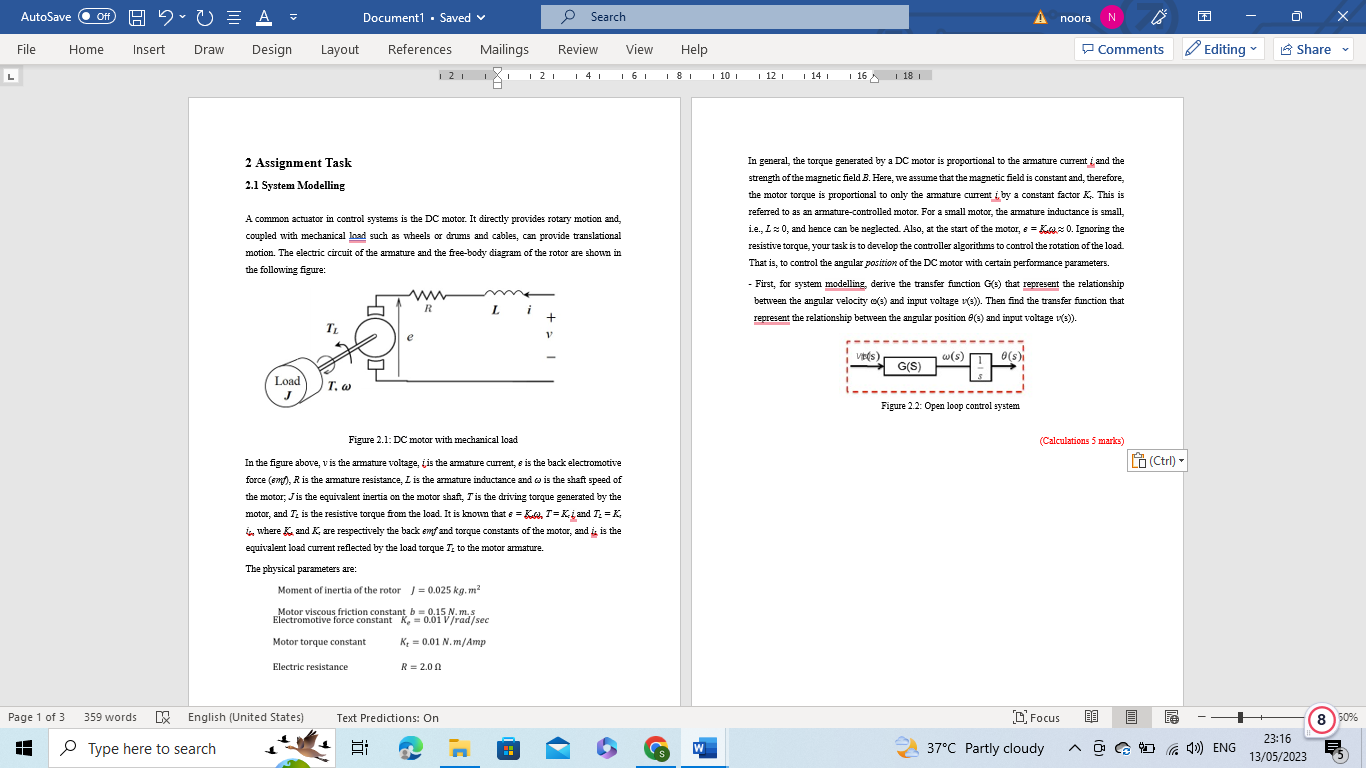
Task: Switch to Web Layout view icon
Action: (x=1170, y=717)
